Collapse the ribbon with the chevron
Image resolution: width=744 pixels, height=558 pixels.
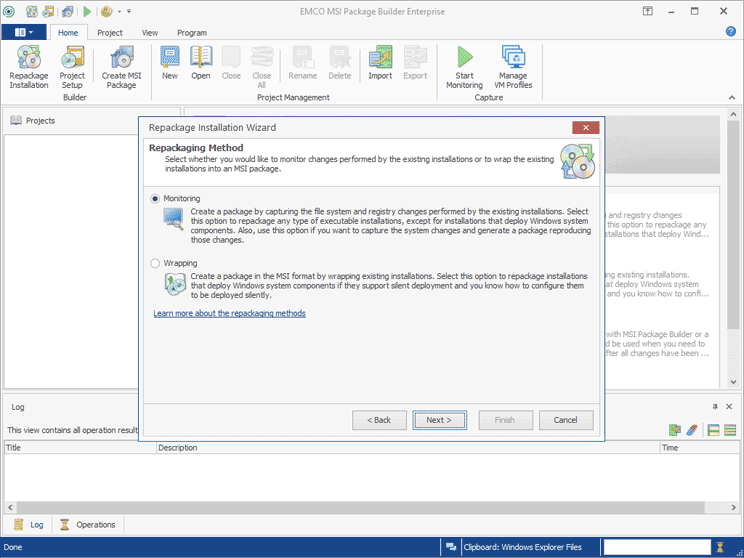[x=732, y=97]
